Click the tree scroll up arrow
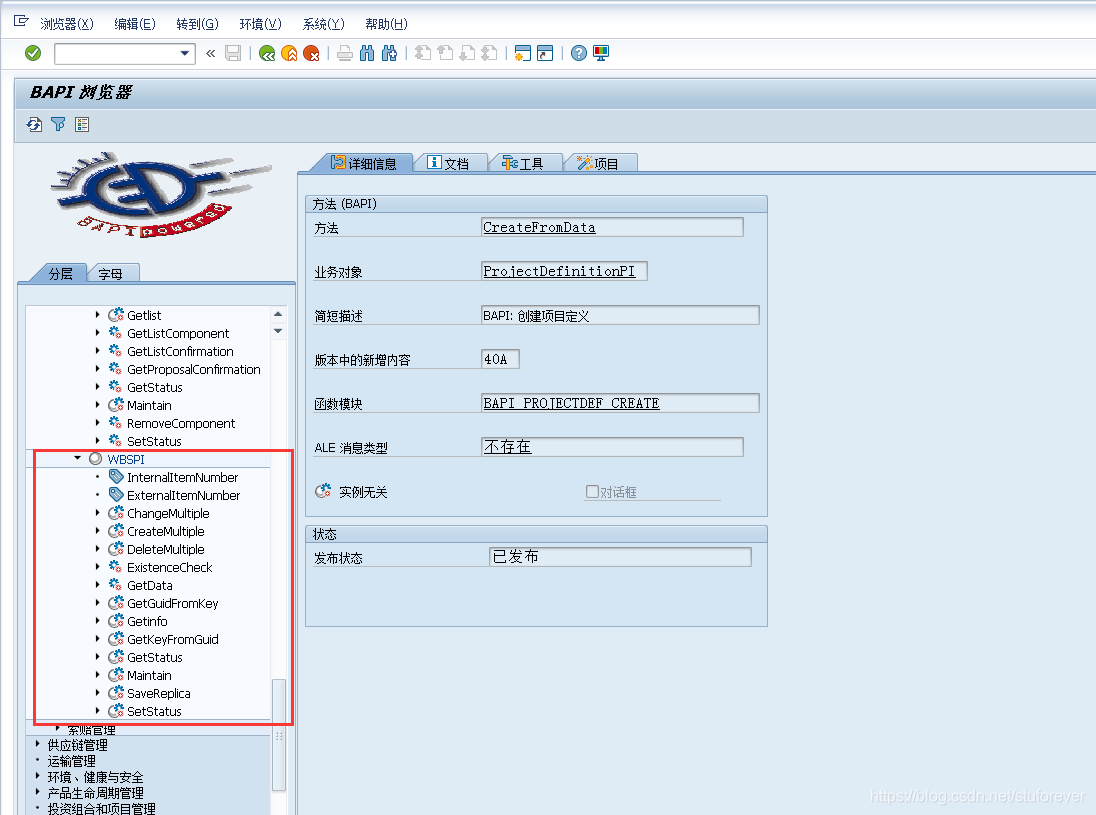The image size is (1096, 815). coord(278,314)
